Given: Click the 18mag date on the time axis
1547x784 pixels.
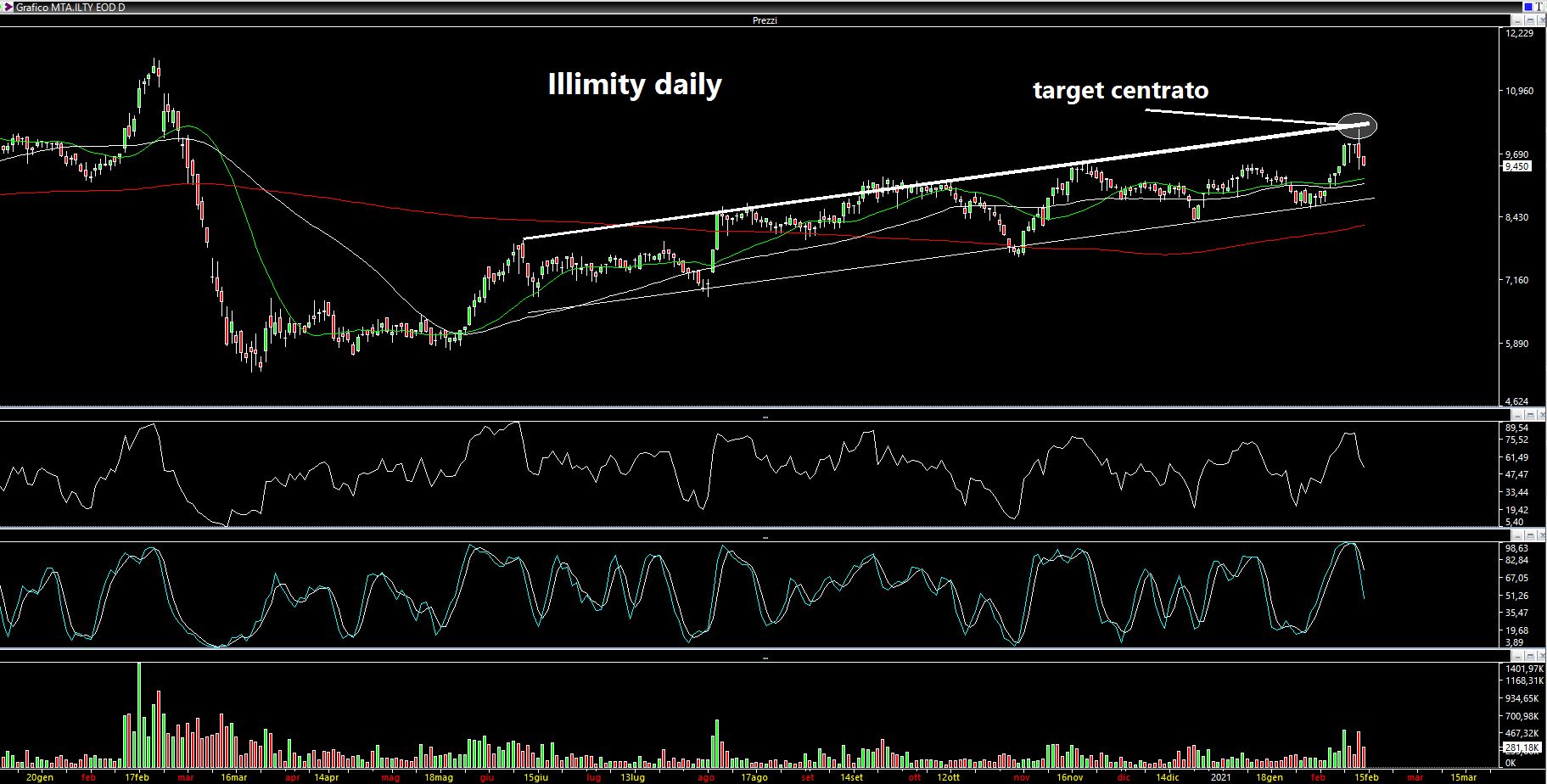Looking at the screenshot, I should pos(439,777).
